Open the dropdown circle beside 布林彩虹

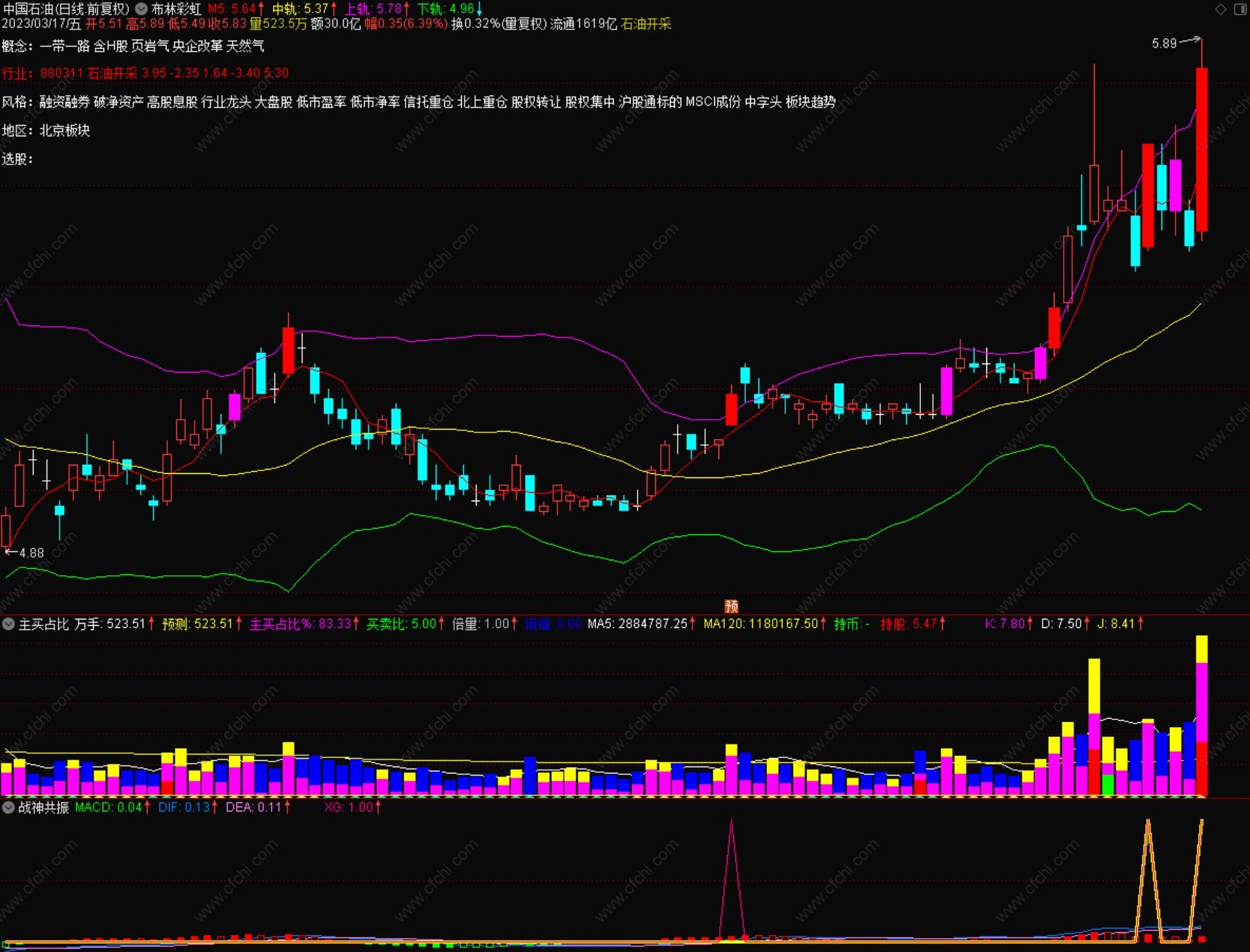click(x=141, y=9)
